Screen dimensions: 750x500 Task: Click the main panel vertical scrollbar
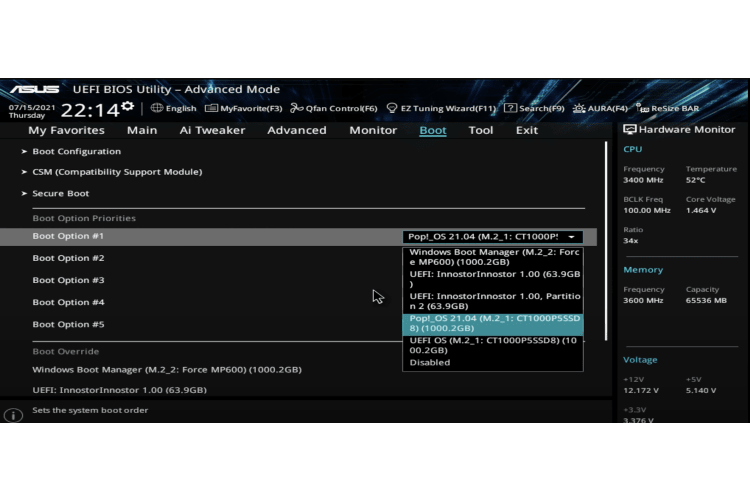click(x=606, y=241)
